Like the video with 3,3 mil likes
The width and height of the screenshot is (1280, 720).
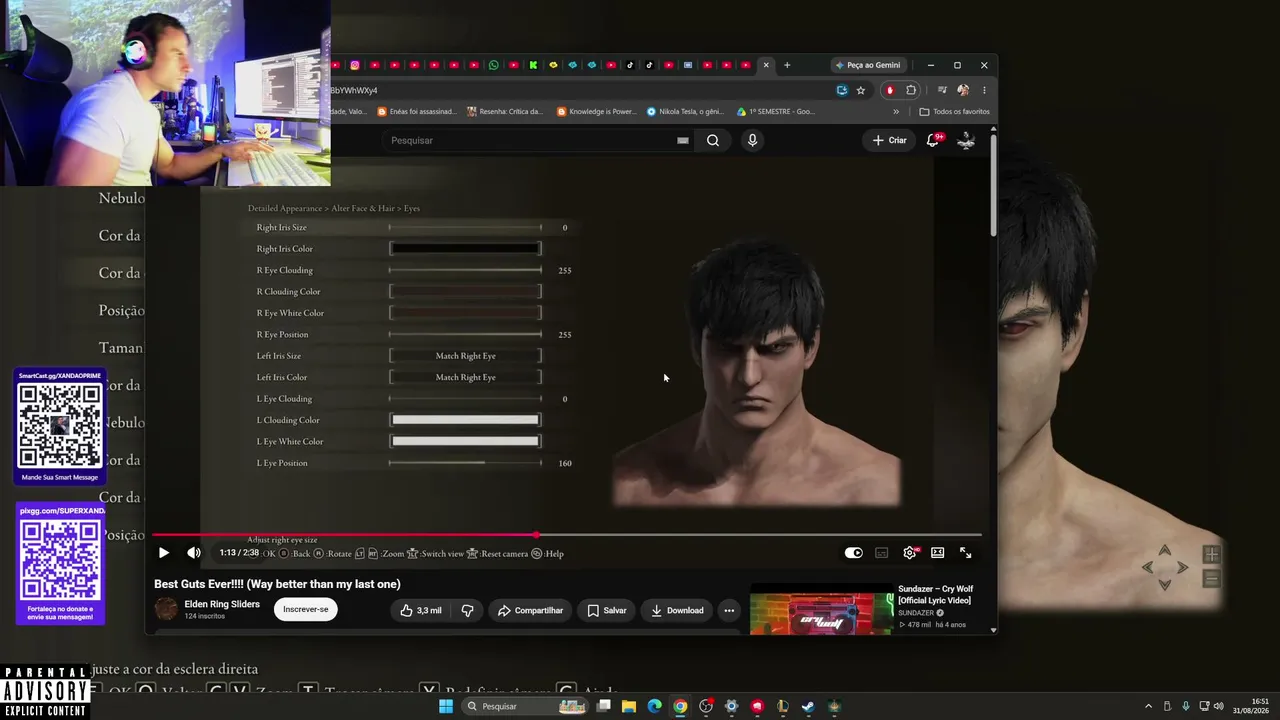[420, 610]
